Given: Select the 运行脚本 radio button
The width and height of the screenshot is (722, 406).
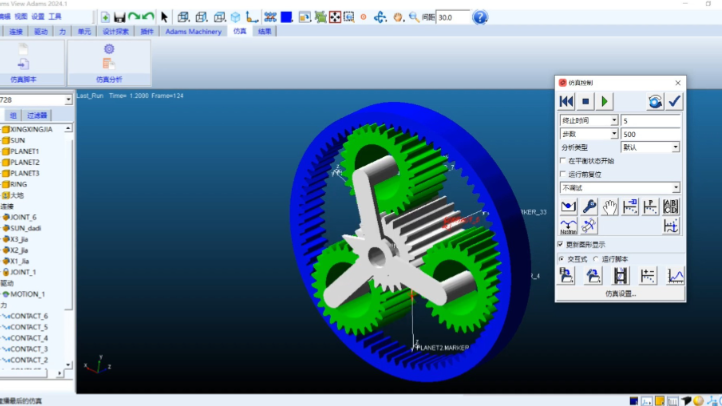Looking at the screenshot, I should pyautogui.click(x=597, y=257).
